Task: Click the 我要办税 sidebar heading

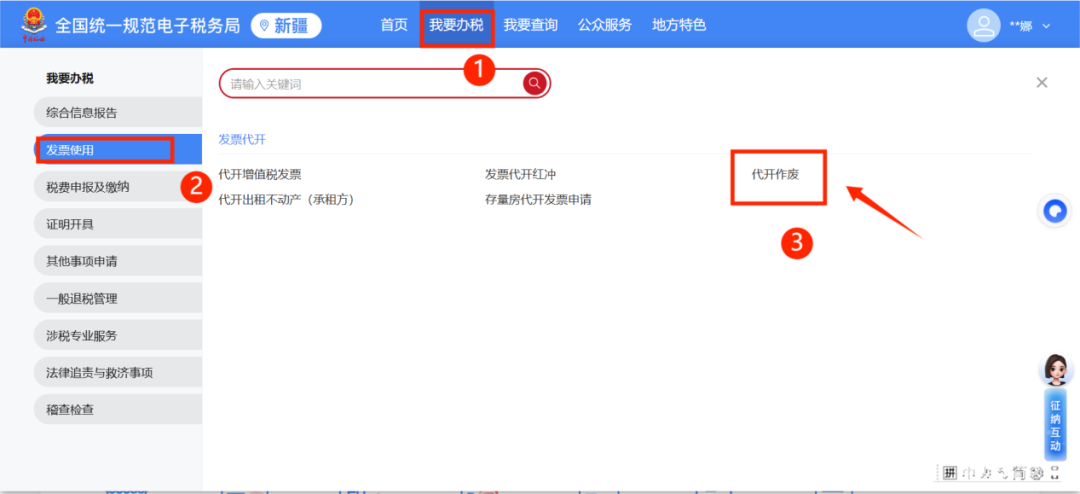Action: coord(70,79)
